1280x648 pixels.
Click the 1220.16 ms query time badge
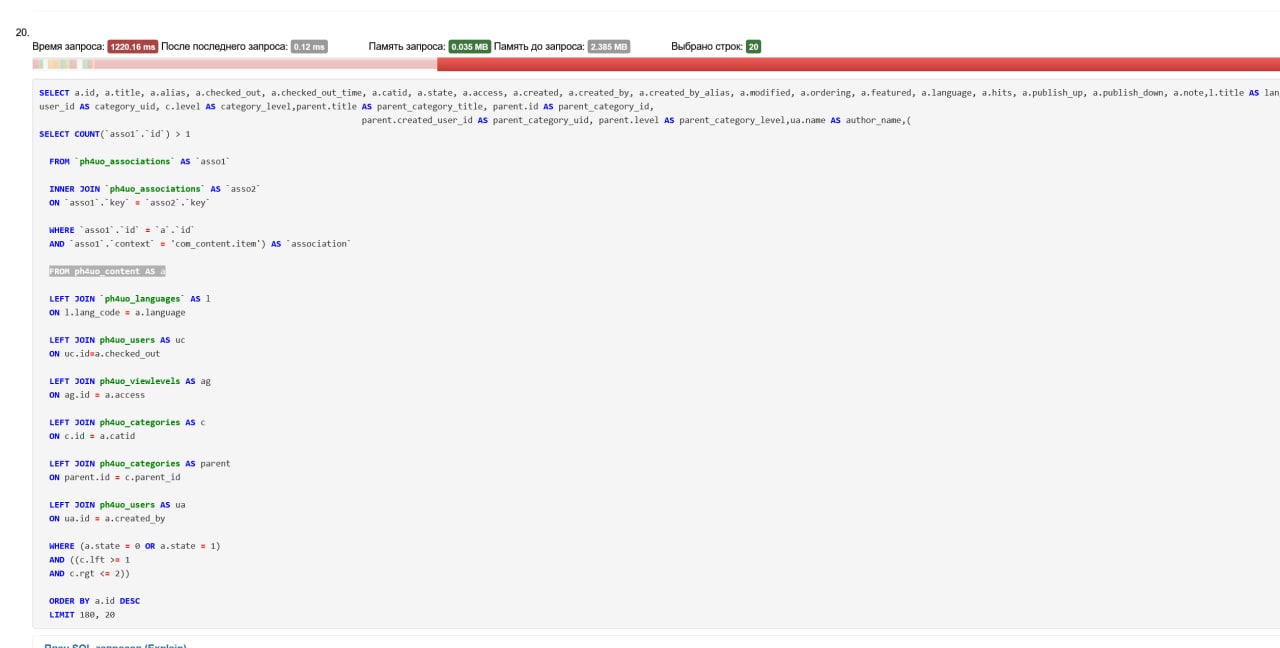click(133, 46)
